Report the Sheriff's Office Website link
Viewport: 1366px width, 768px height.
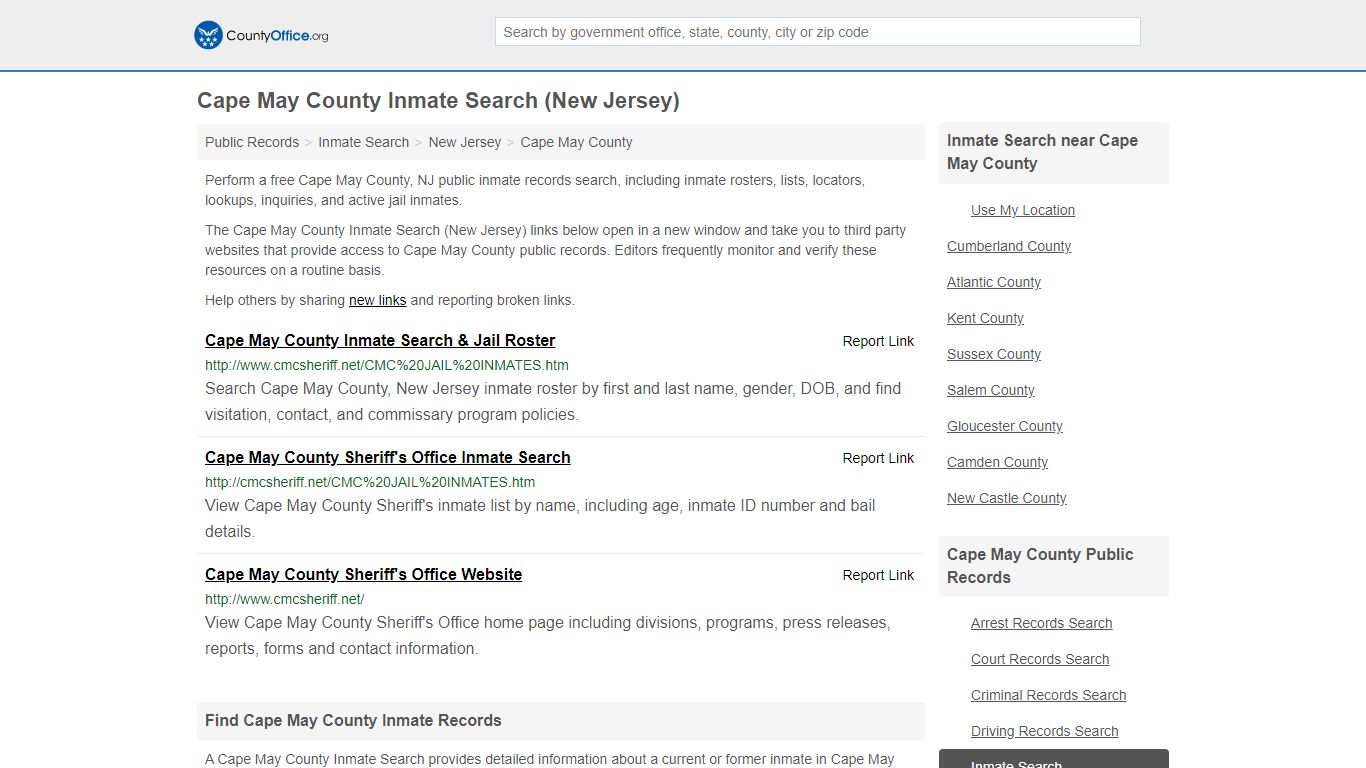pos(878,575)
